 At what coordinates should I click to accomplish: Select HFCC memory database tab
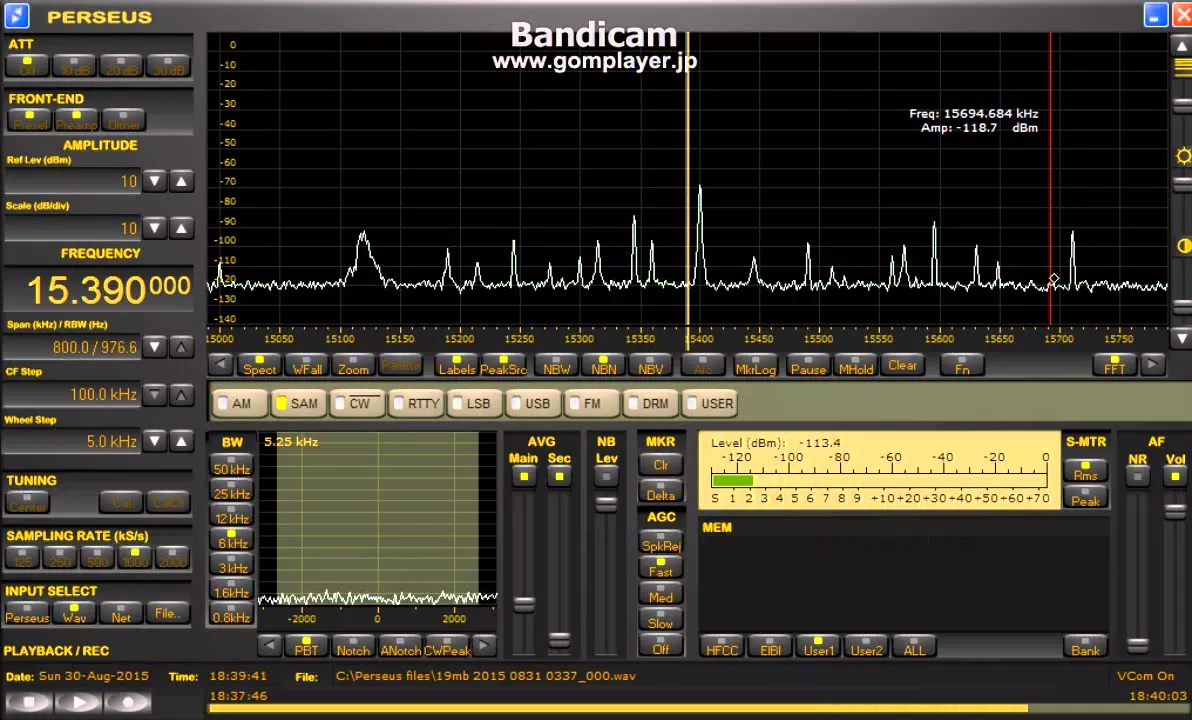[x=721, y=646]
